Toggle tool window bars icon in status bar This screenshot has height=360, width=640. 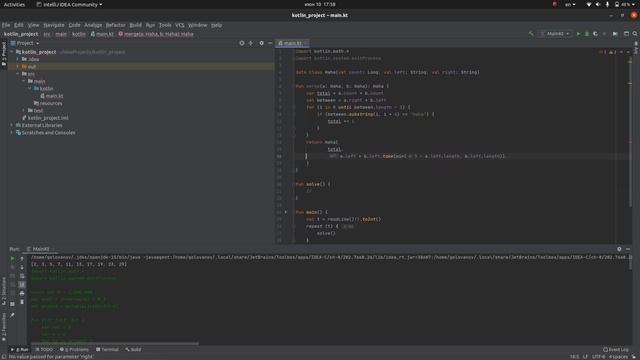[x=3, y=357]
